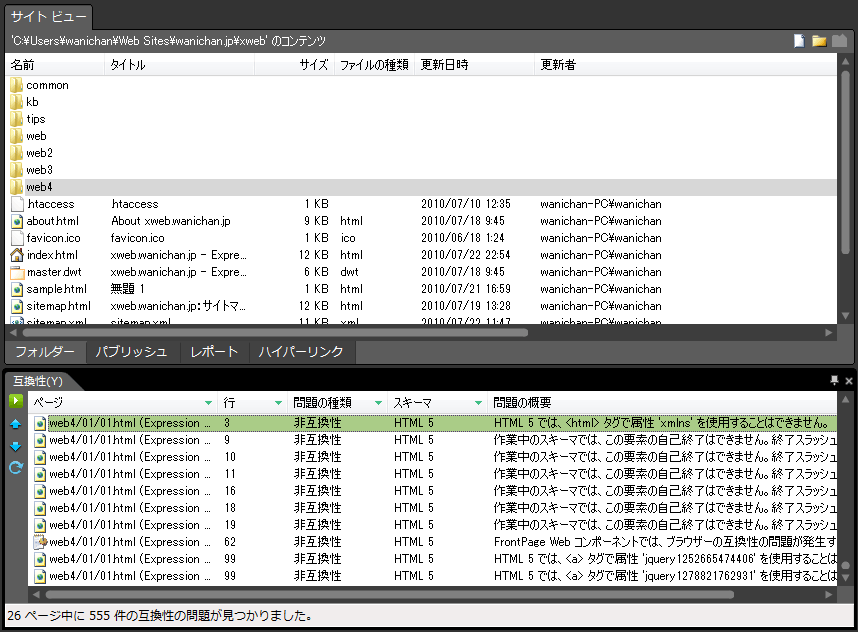Run the compatibility checker with the green play icon
Image resolution: width=858 pixels, height=632 pixels.
(x=15, y=401)
